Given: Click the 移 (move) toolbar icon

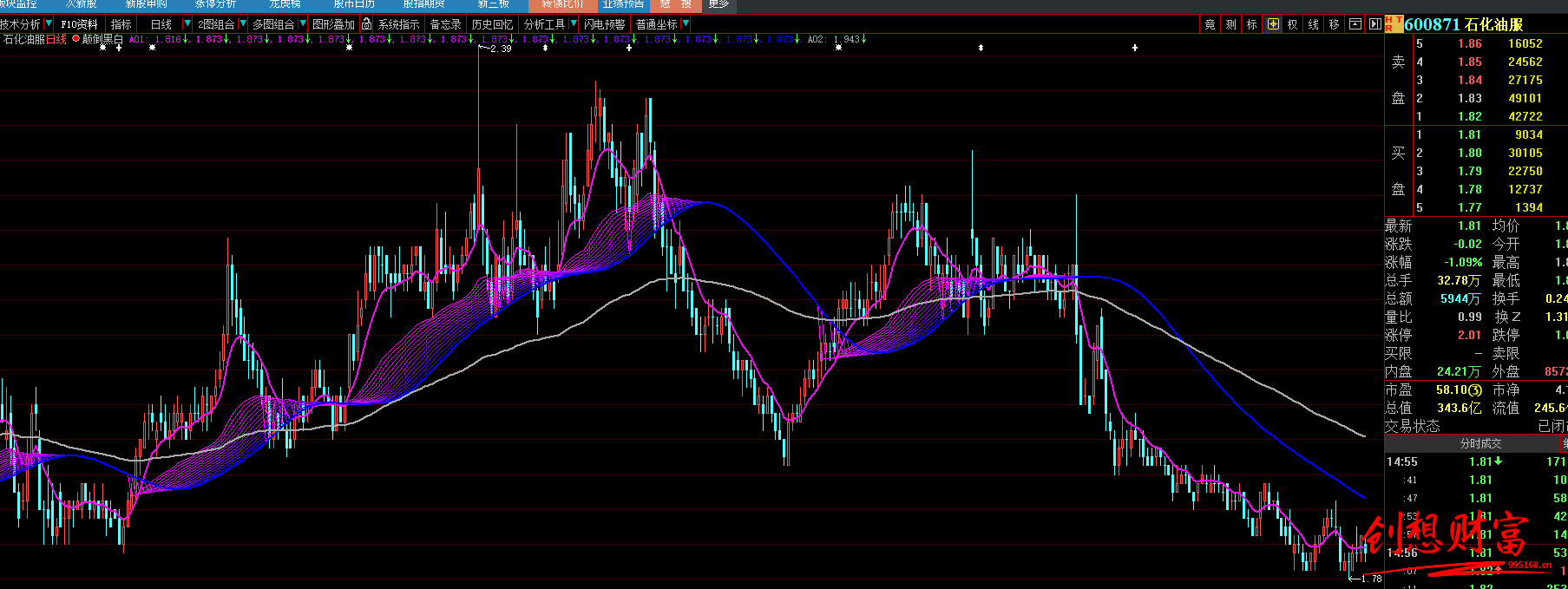Looking at the screenshot, I should (x=1335, y=24).
